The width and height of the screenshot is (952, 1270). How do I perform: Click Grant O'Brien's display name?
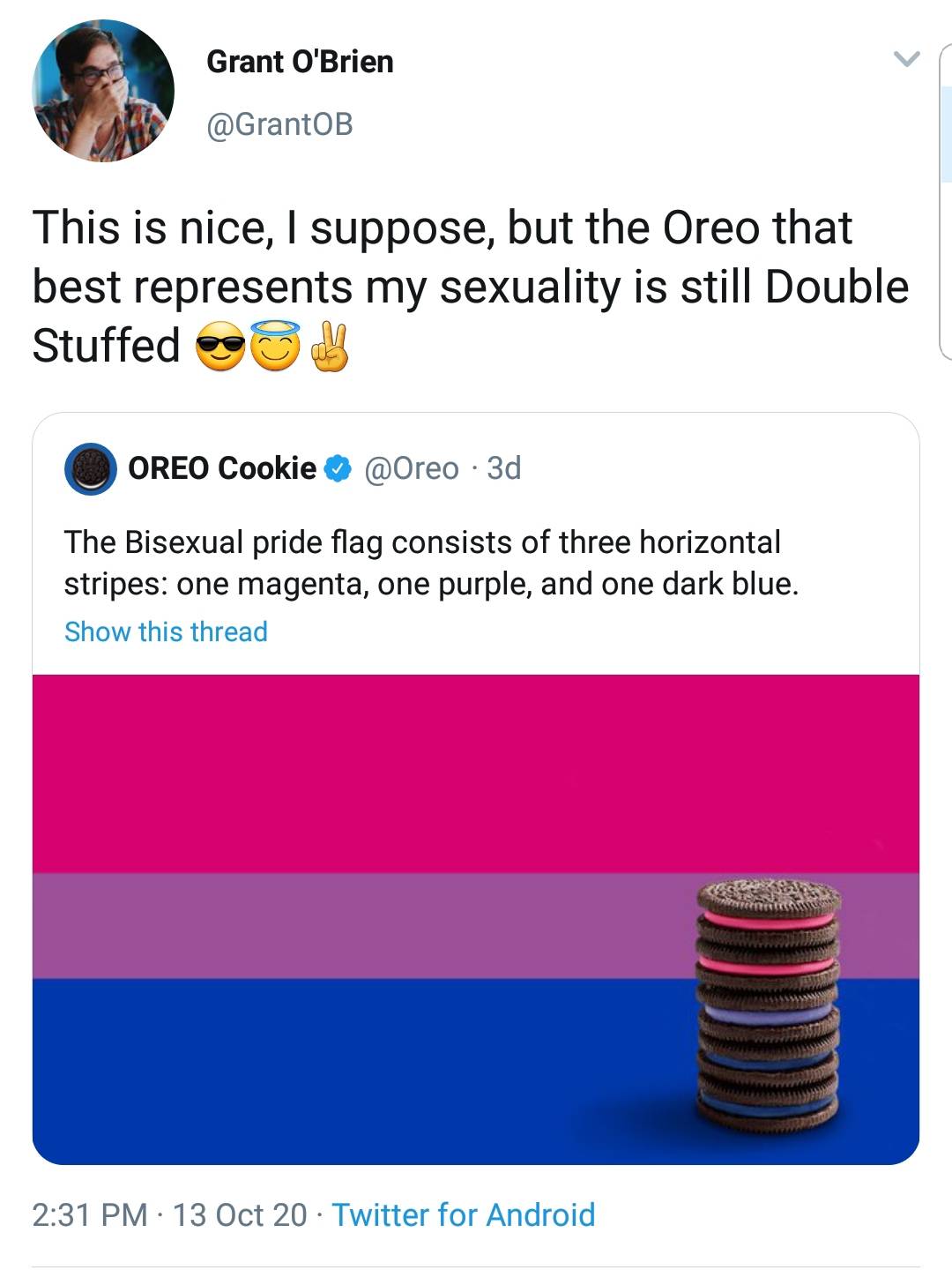click(x=300, y=62)
